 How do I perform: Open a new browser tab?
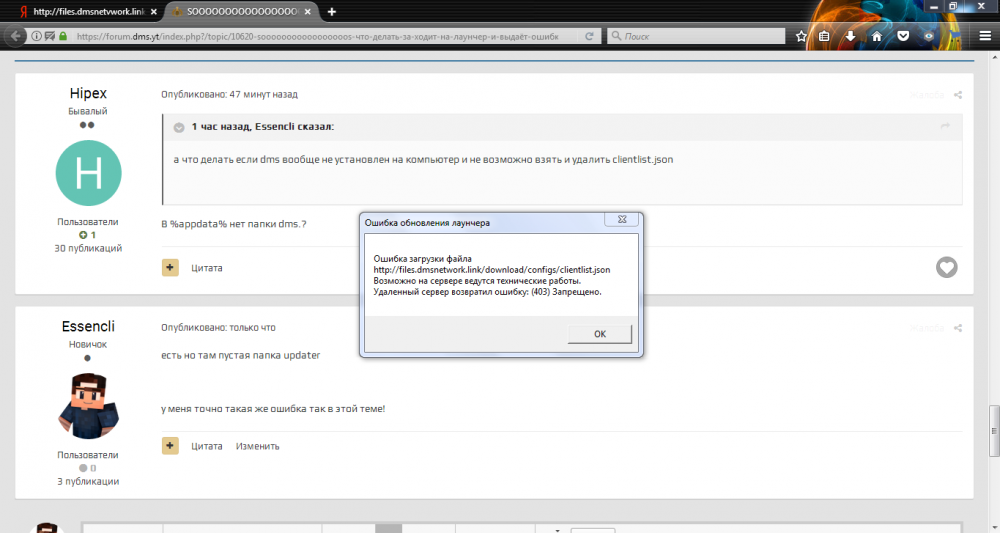tap(331, 11)
